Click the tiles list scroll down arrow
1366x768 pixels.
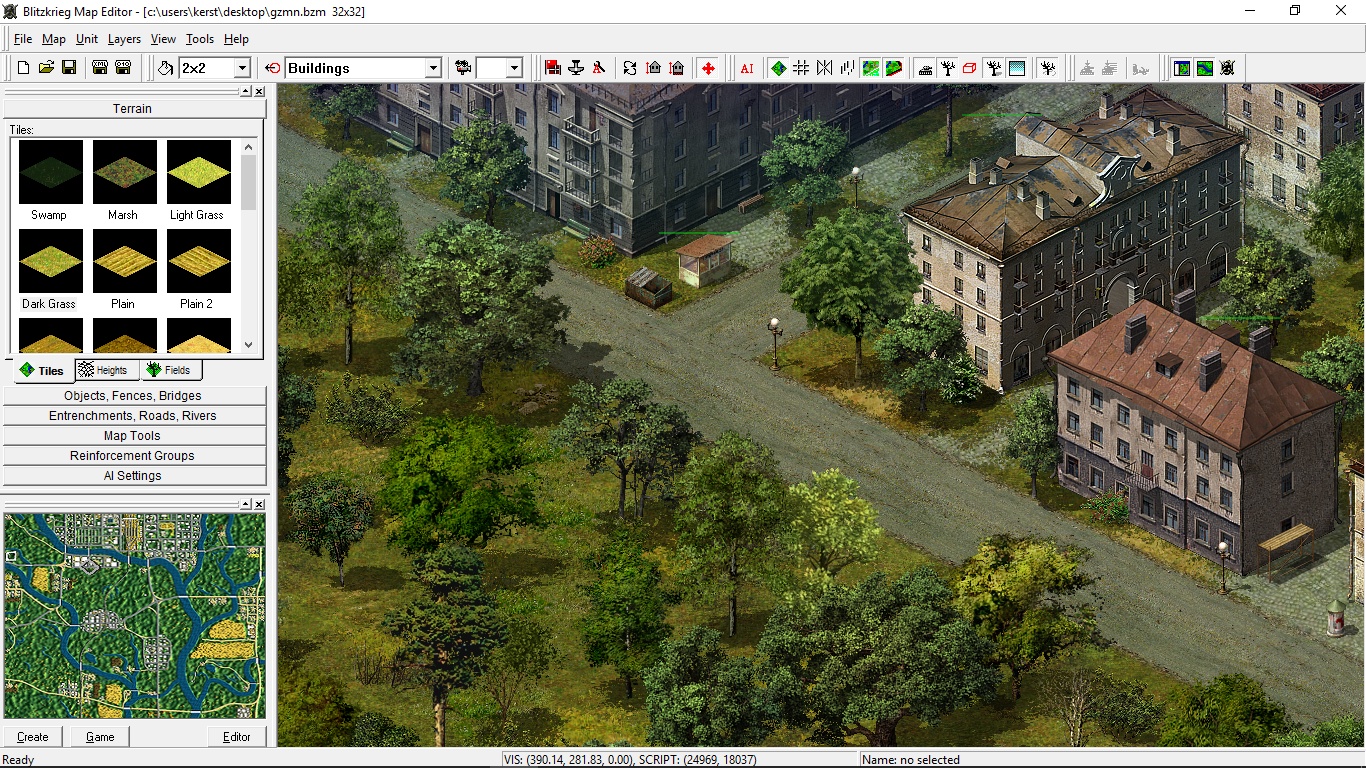[x=248, y=345]
